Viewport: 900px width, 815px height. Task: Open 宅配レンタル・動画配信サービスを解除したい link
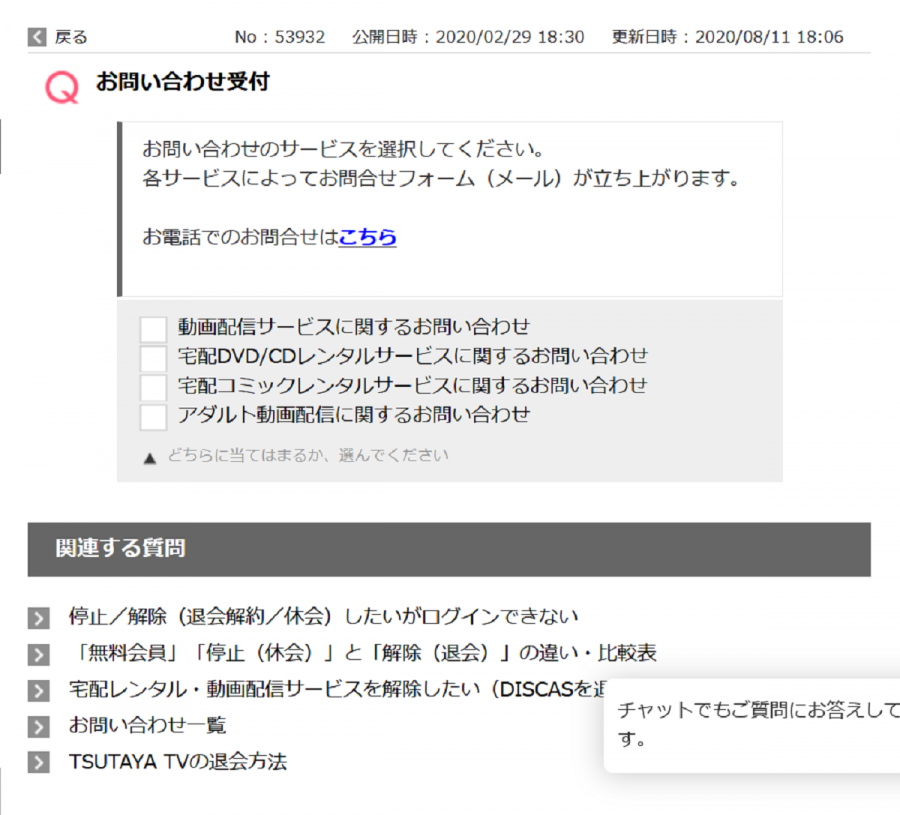point(336,689)
